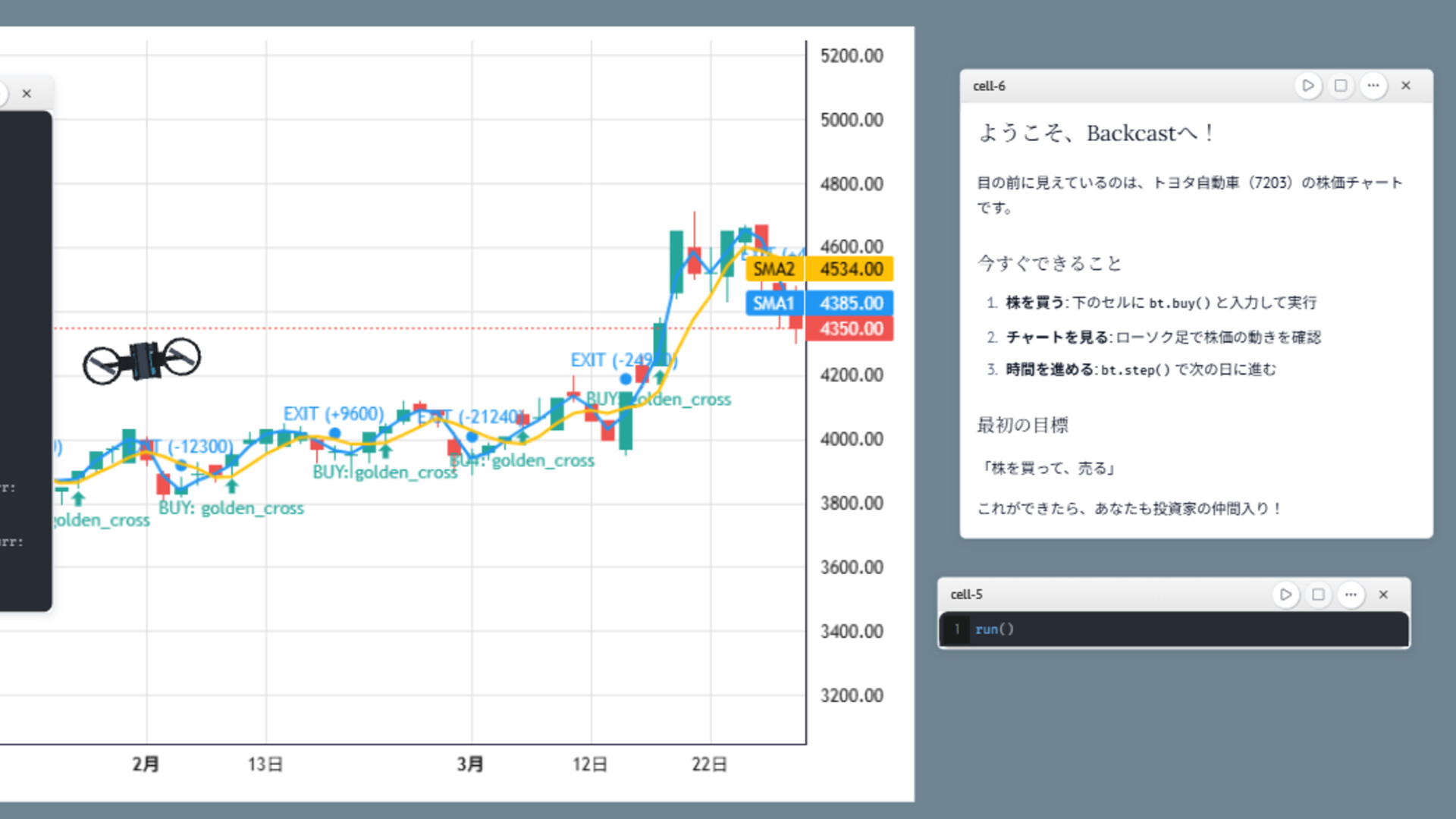Close the dark panel on the left
This screenshot has width=1456, height=819.
pyautogui.click(x=27, y=93)
